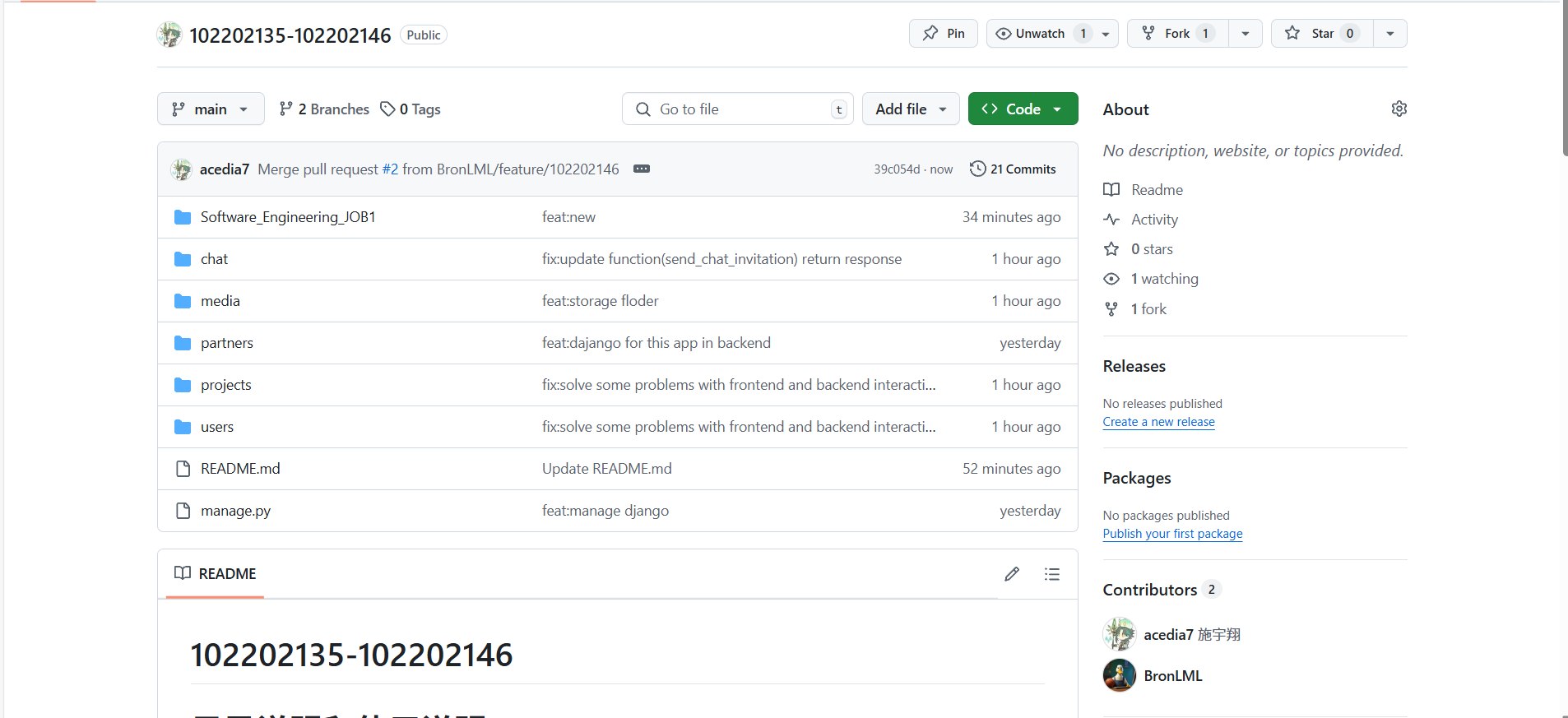The image size is (1568, 718).
Task: View the 2 Branches list
Action: coord(324,109)
